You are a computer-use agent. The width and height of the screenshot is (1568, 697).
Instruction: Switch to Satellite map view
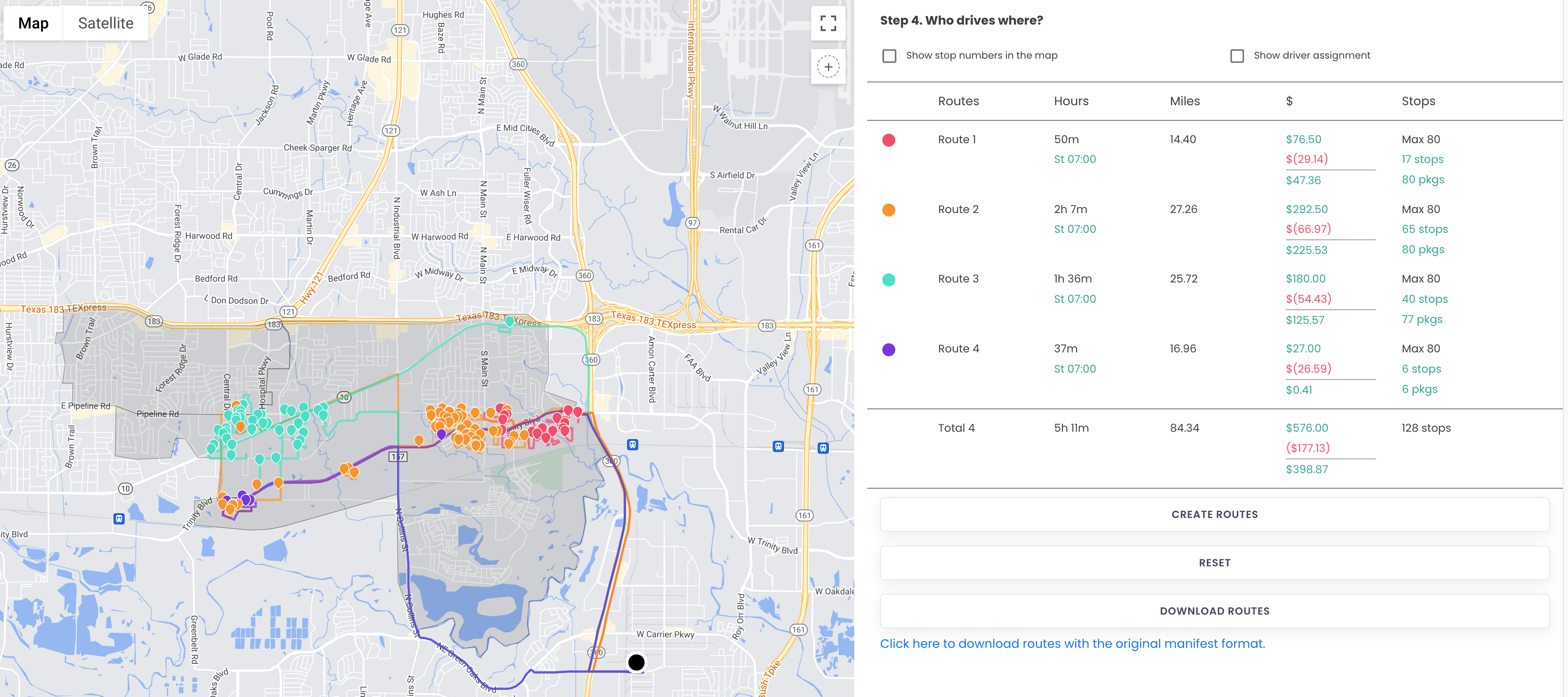(105, 23)
